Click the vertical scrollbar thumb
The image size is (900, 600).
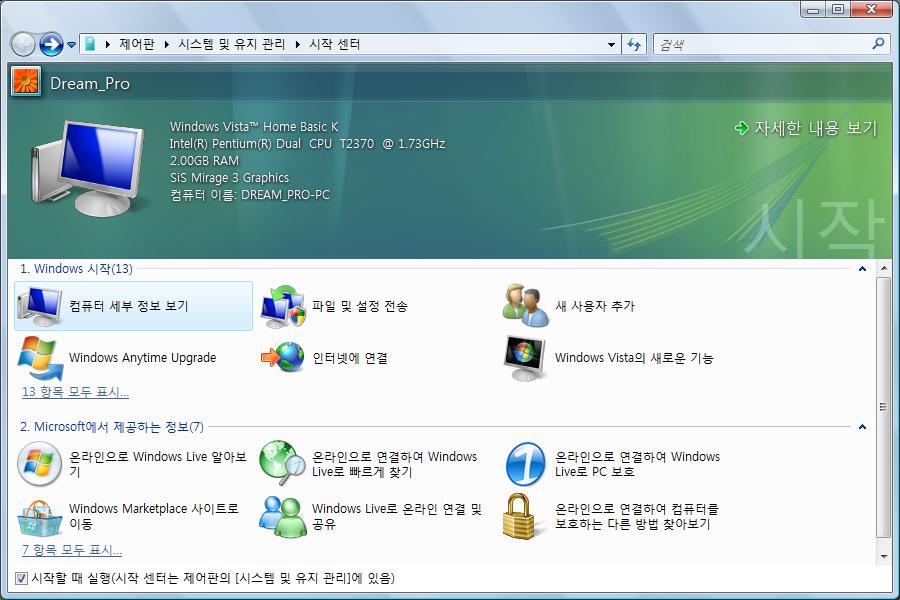[x=883, y=407]
